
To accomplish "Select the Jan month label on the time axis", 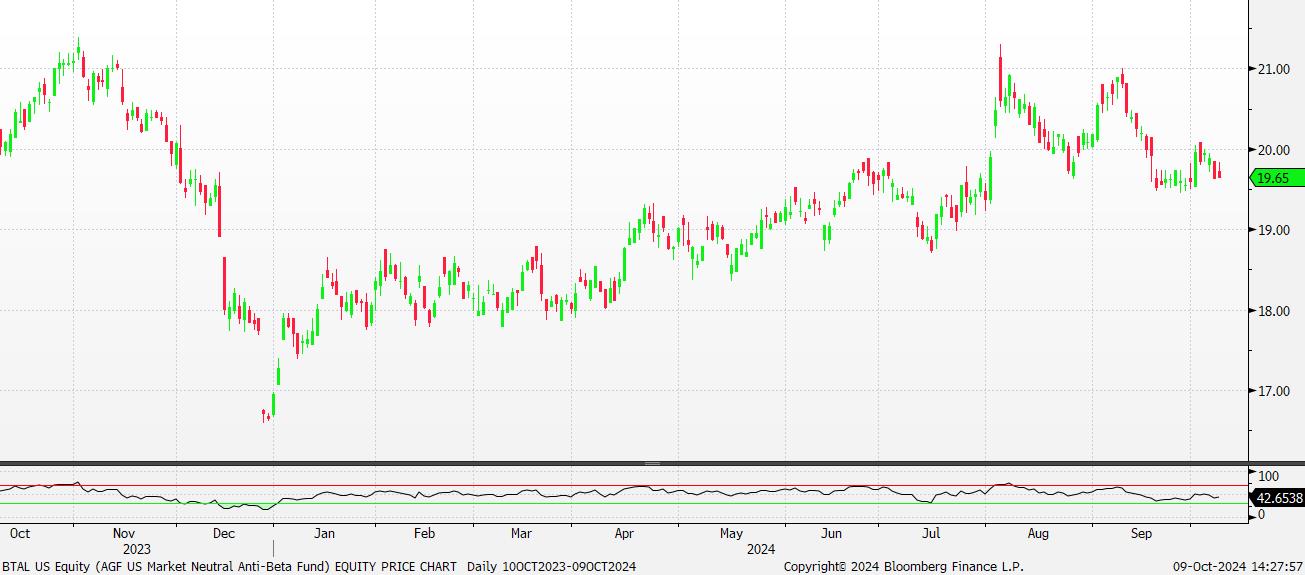I will (x=327, y=534).
